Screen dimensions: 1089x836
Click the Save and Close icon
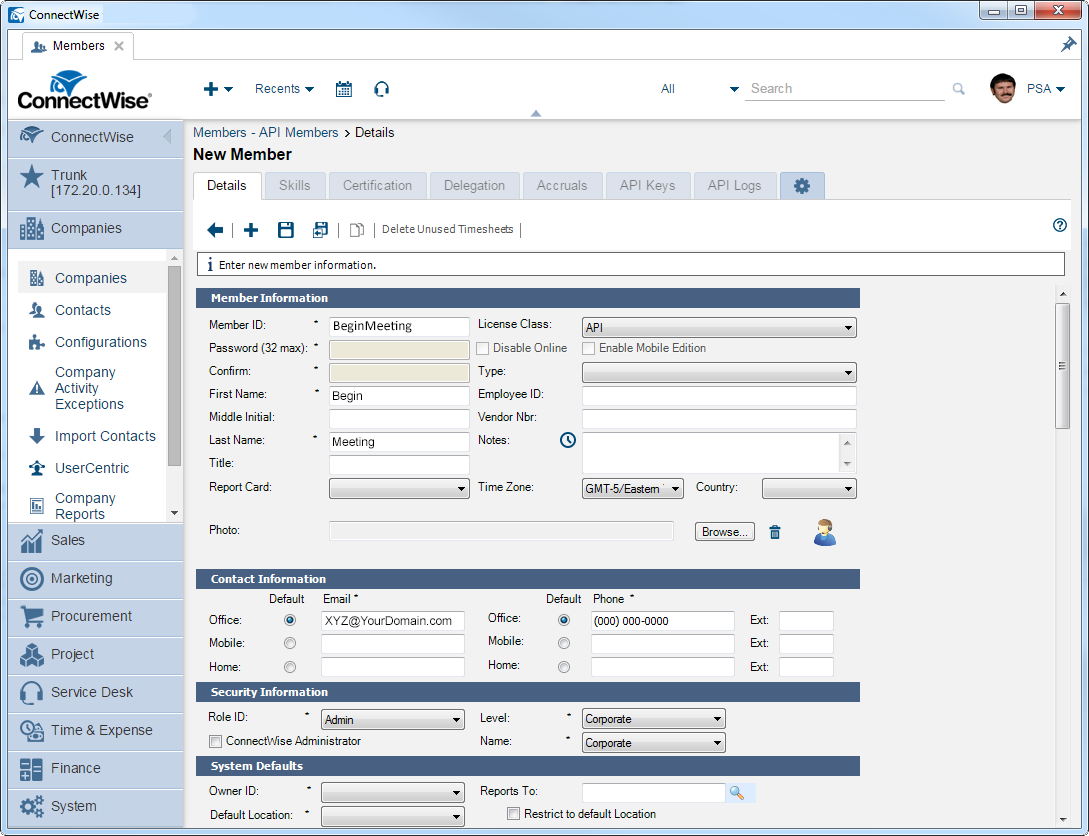(x=320, y=230)
